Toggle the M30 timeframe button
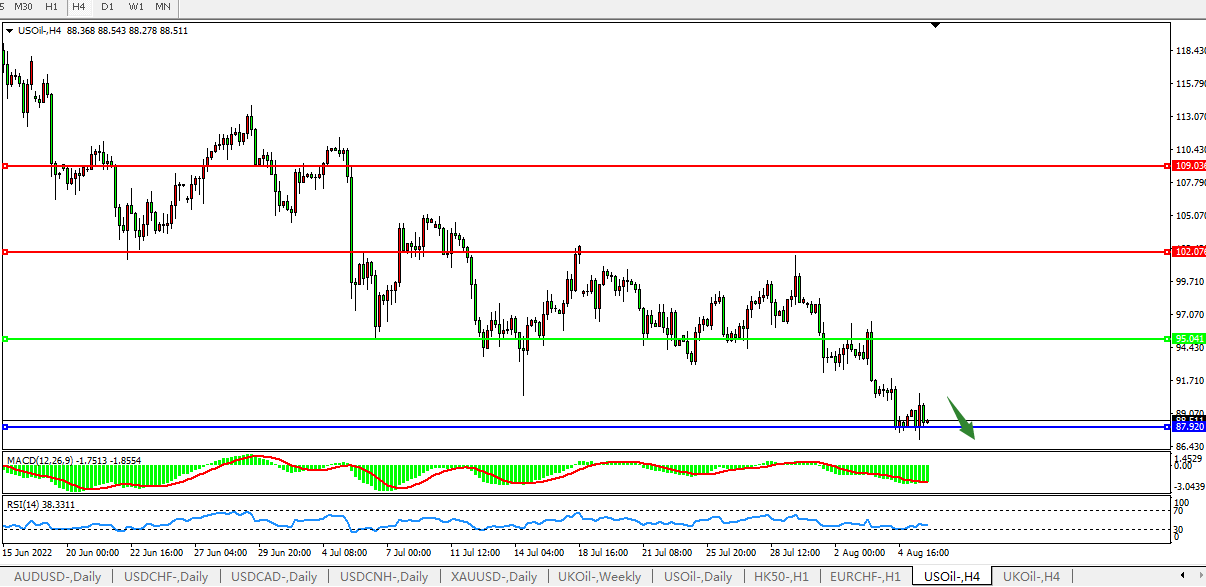1206x587 pixels. (24, 7)
